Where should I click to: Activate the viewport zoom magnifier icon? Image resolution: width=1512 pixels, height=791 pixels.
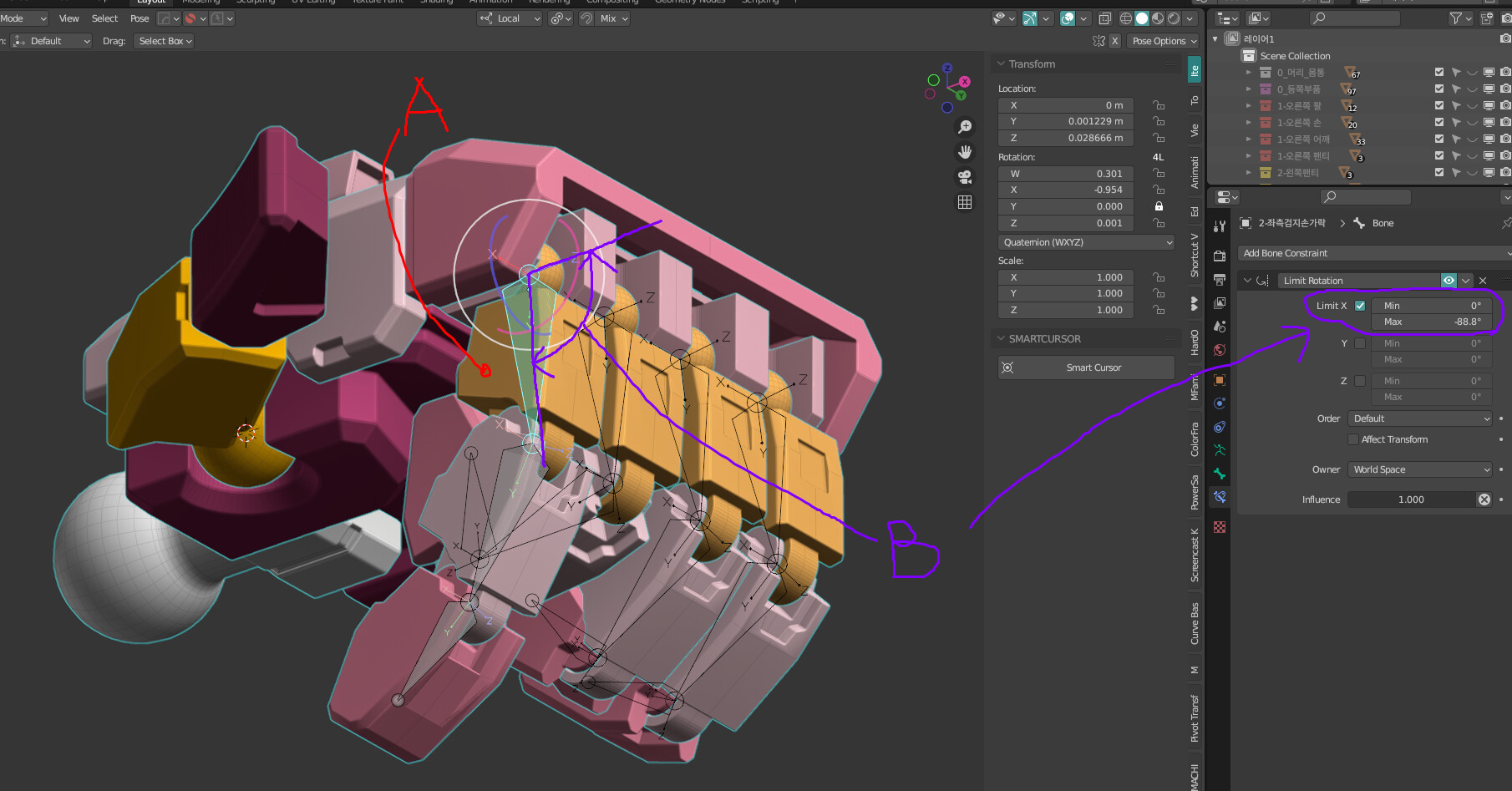(965, 126)
